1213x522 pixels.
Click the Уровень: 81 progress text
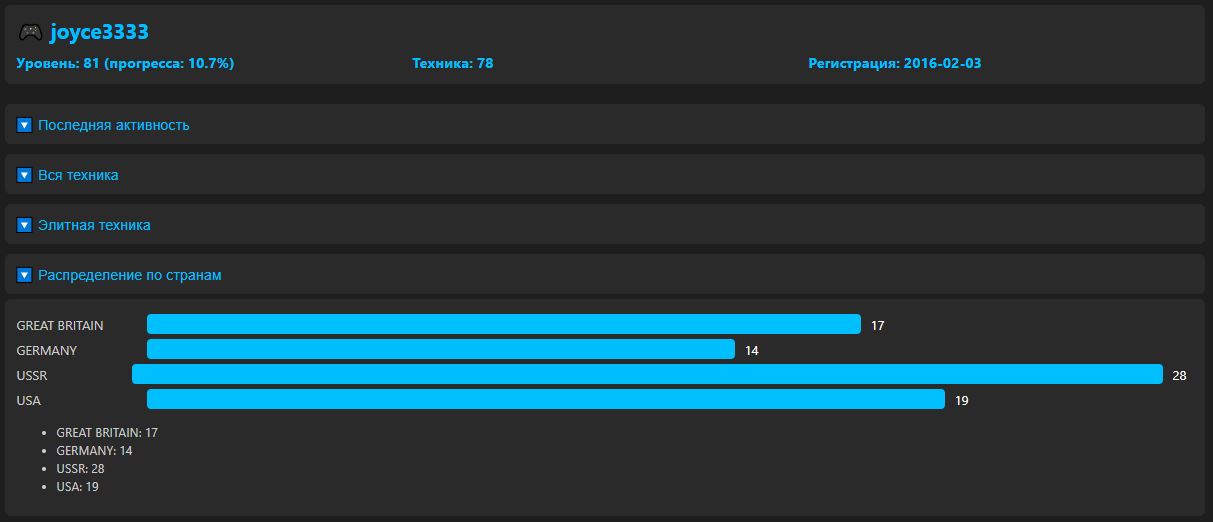125,63
